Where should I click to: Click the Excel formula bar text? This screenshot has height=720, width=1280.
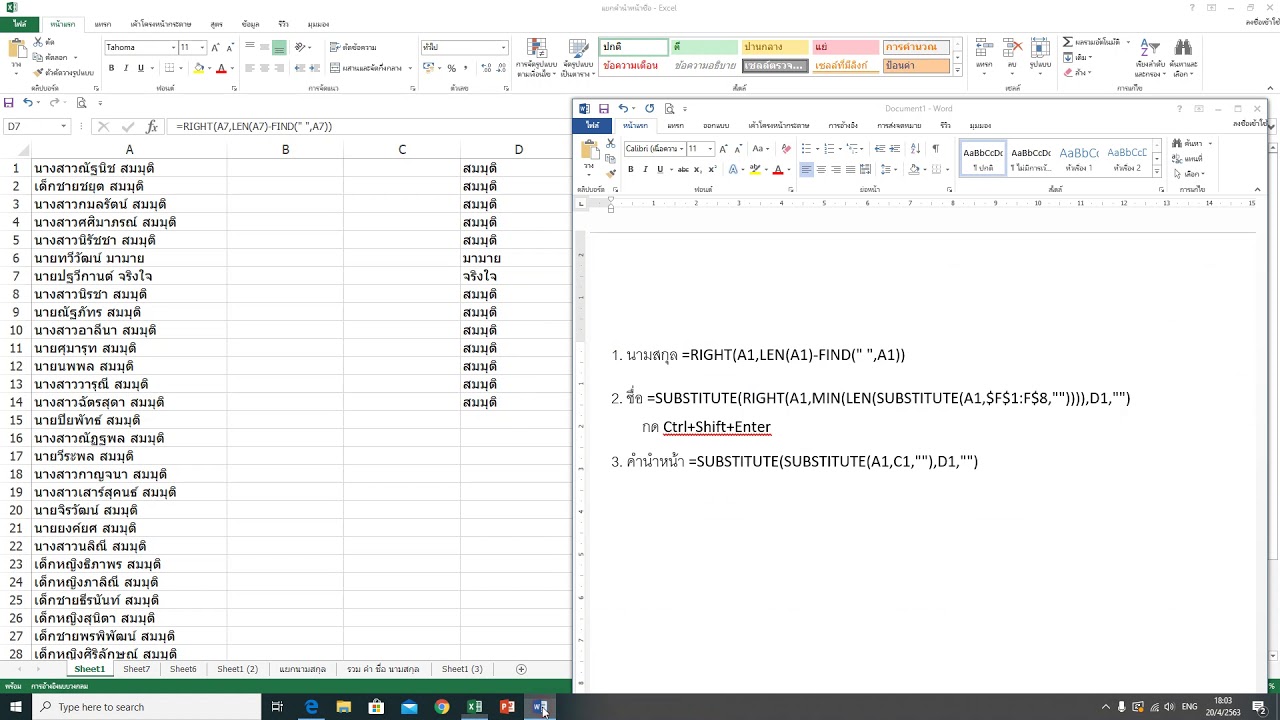tap(254, 127)
